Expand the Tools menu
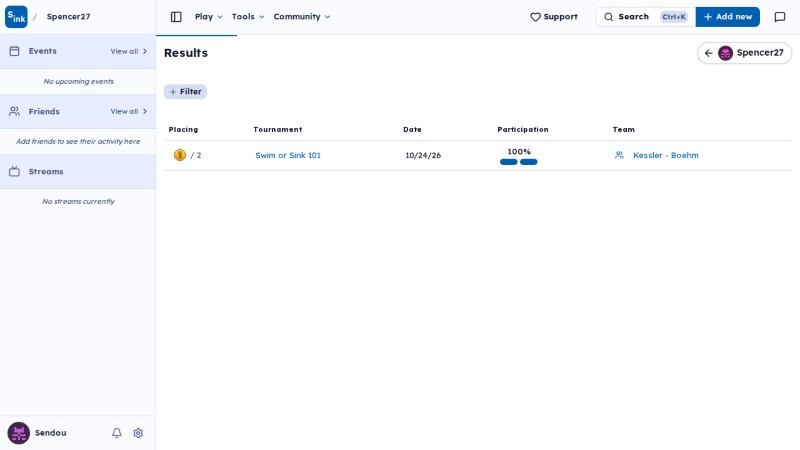Image resolution: width=800 pixels, height=450 pixels. coord(248,17)
